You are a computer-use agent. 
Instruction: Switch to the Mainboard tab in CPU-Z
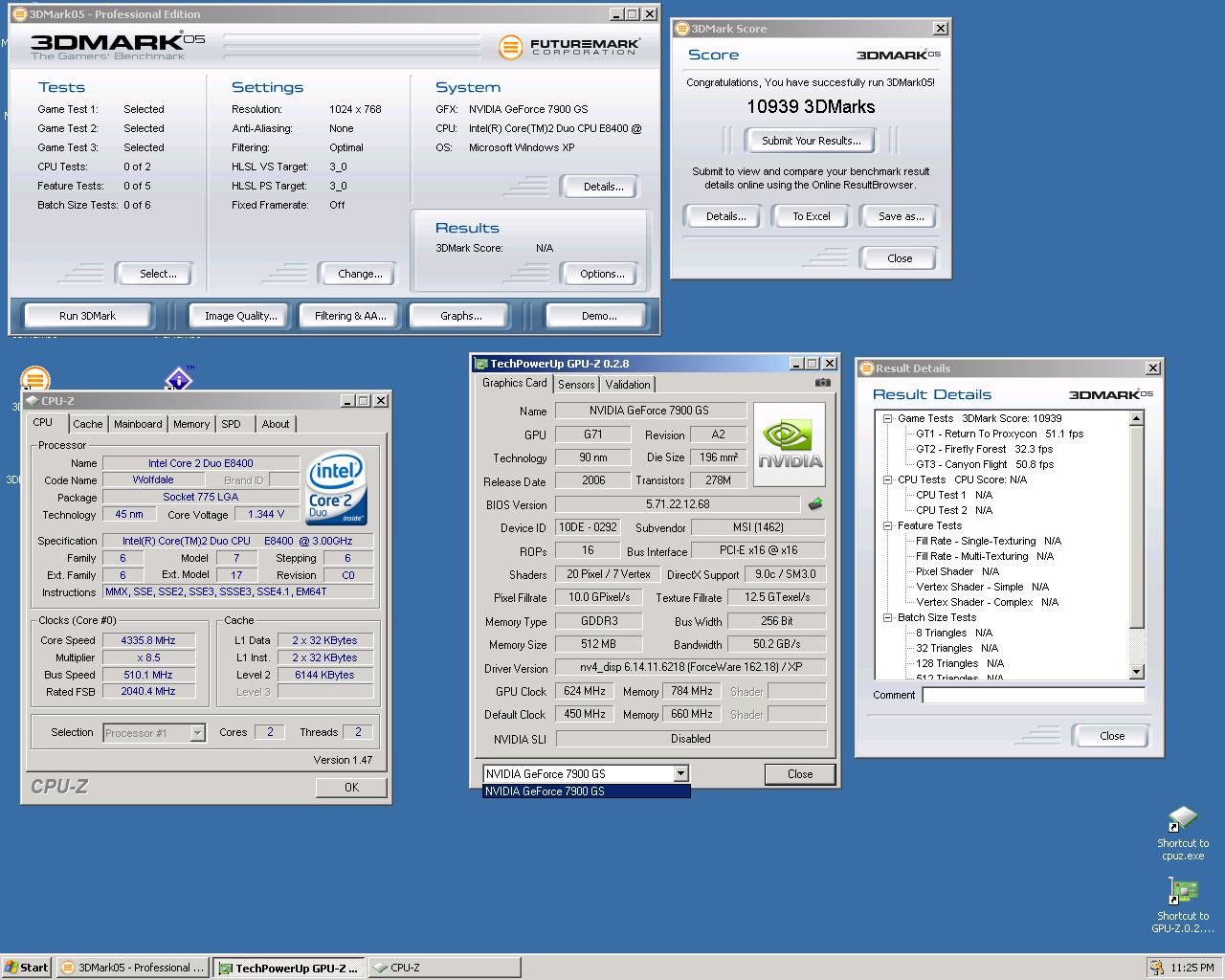(x=138, y=424)
